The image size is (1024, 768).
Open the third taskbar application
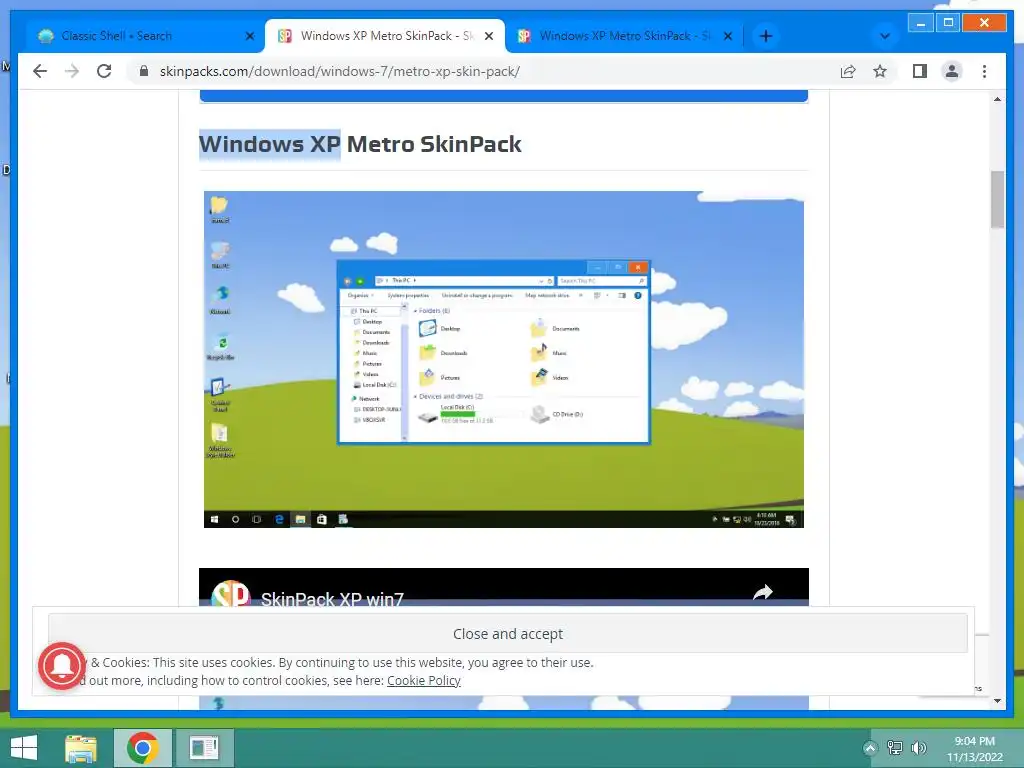pos(204,748)
